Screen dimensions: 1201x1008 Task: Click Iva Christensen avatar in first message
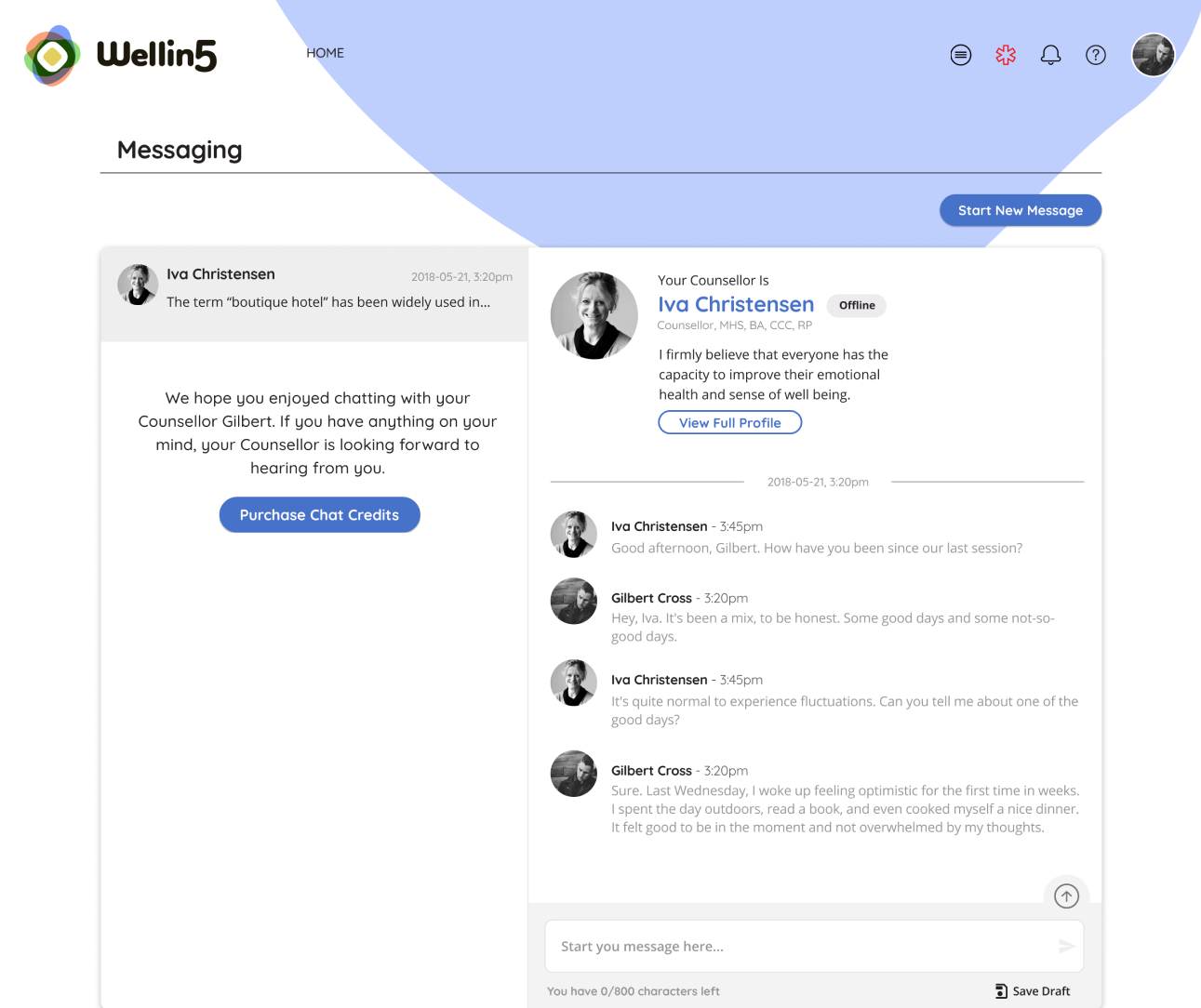(x=574, y=534)
